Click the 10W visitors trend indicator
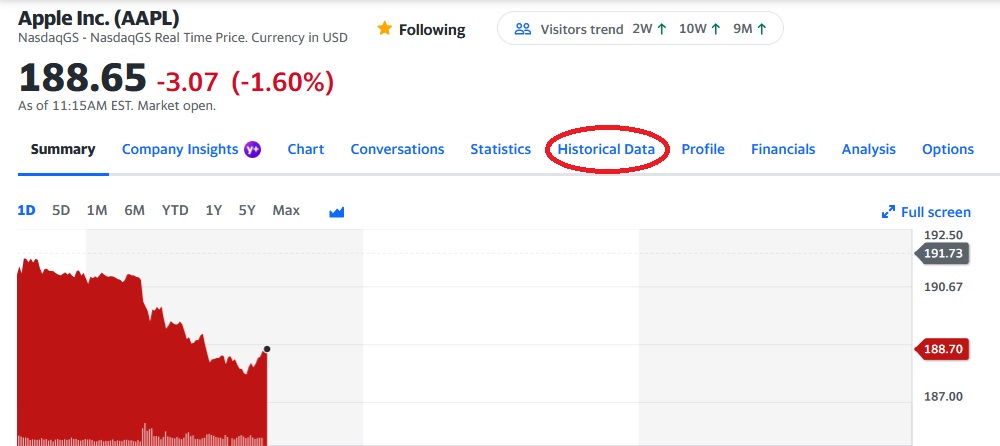The image size is (1000, 446). pos(699,29)
